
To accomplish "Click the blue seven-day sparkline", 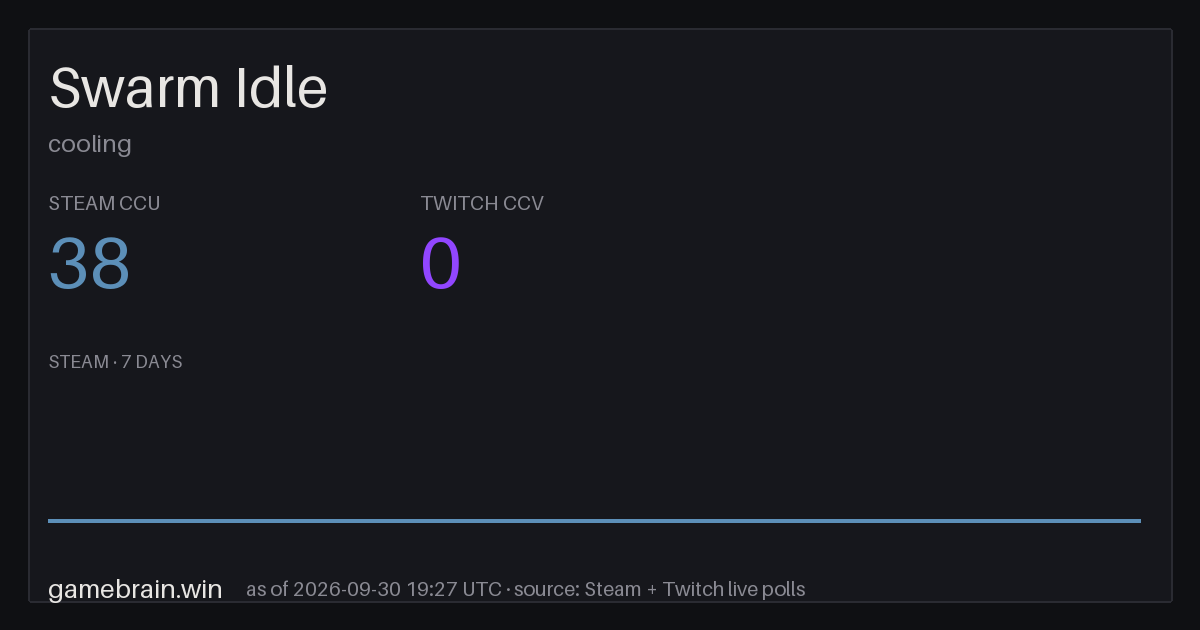I will coord(594,520).
